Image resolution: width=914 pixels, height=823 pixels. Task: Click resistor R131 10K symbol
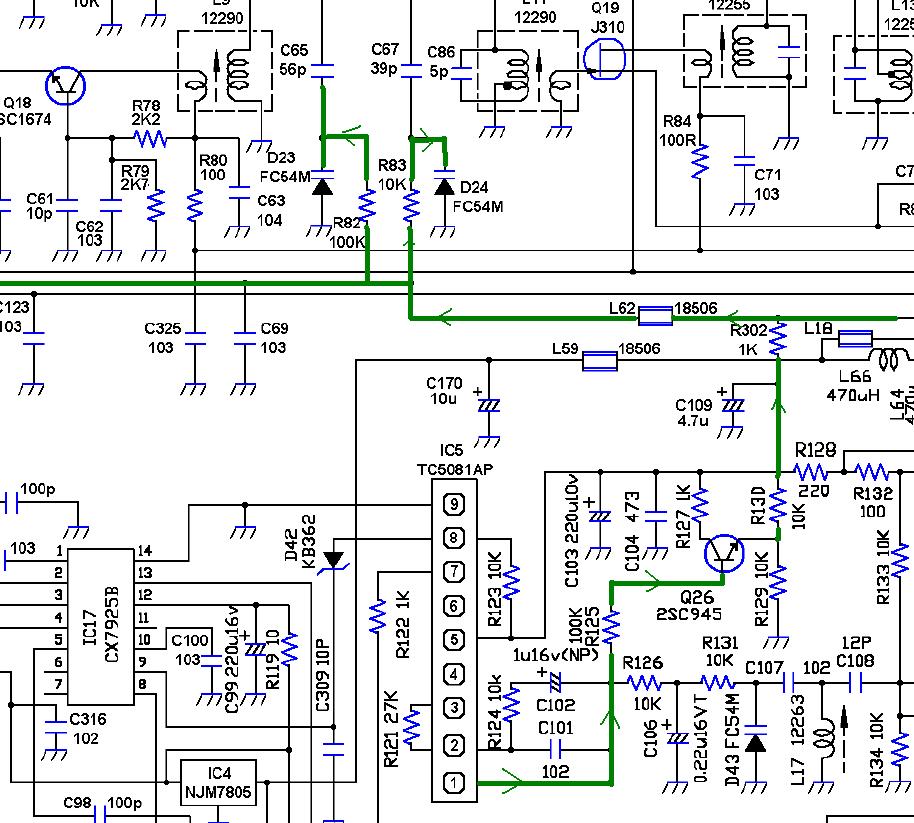click(x=716, y=683)
